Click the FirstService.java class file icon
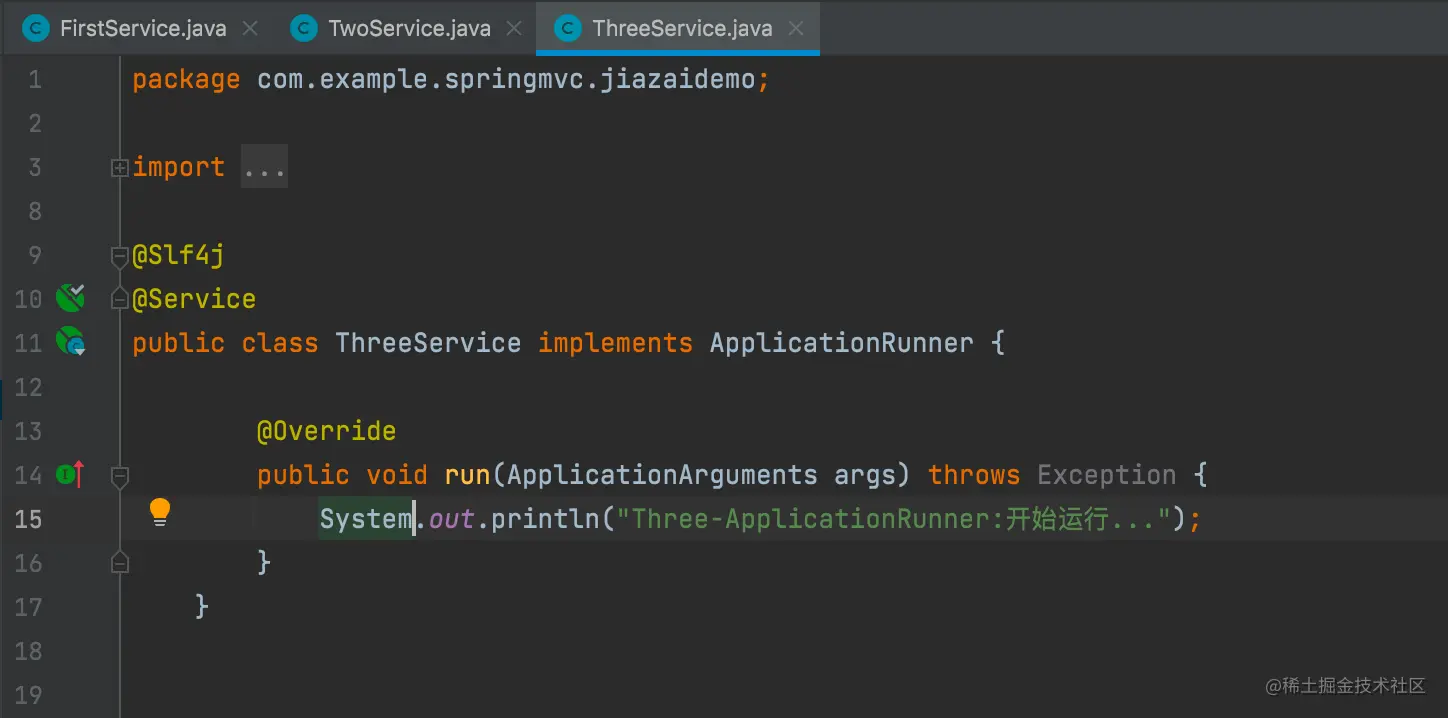 pyautogui.click(x=35, y=29)
